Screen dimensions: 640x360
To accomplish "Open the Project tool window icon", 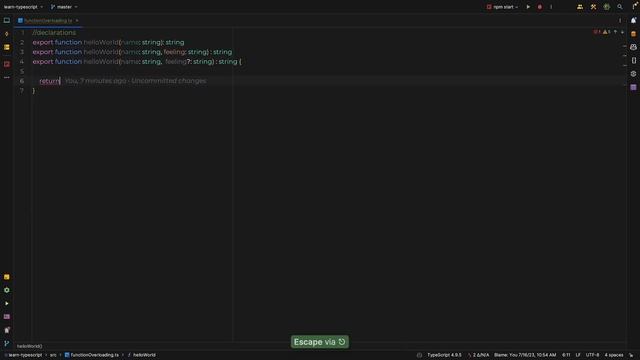I will pyautogui.click(x=7, y=20).
